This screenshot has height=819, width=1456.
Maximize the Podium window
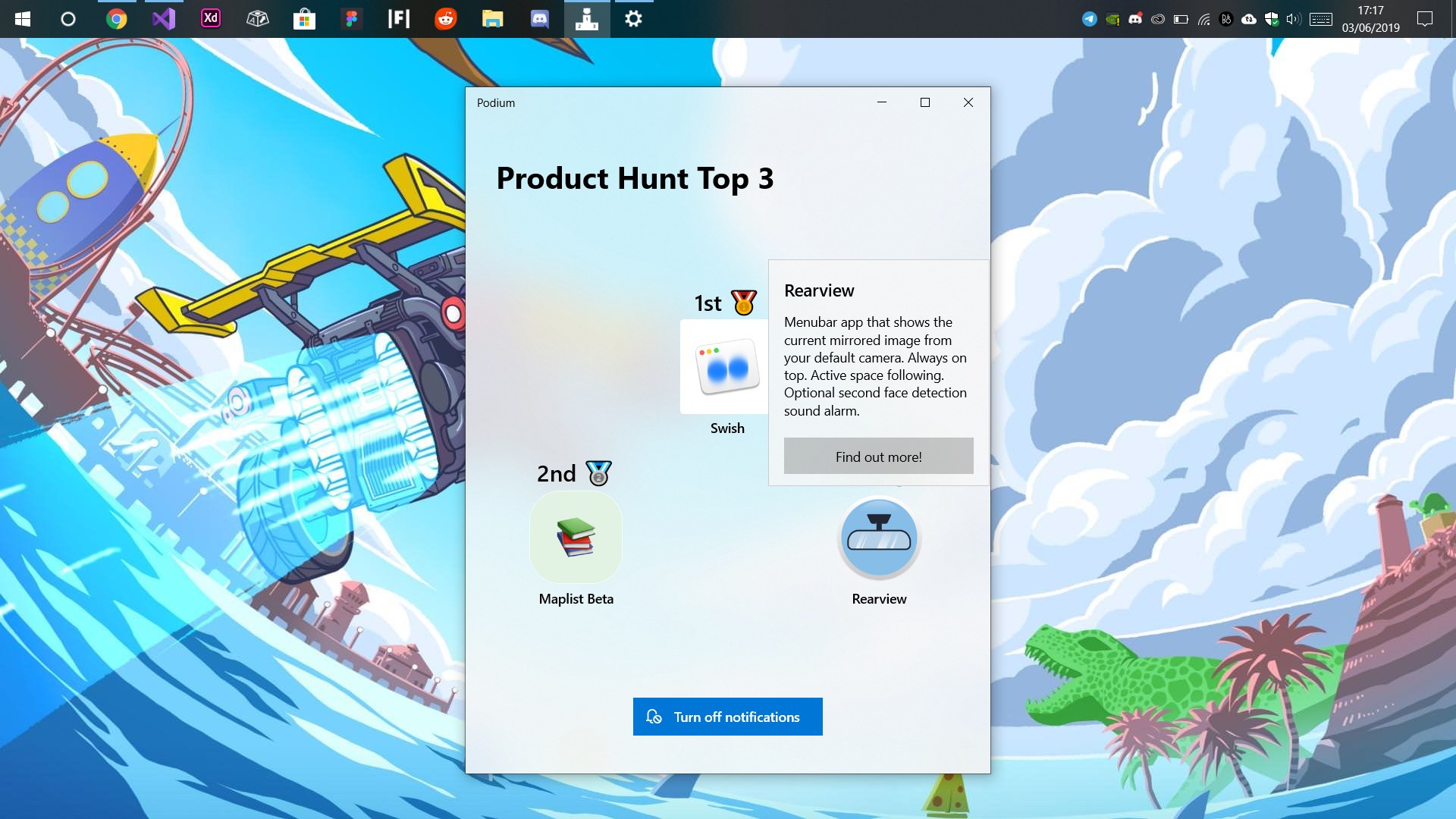point(924,102)
